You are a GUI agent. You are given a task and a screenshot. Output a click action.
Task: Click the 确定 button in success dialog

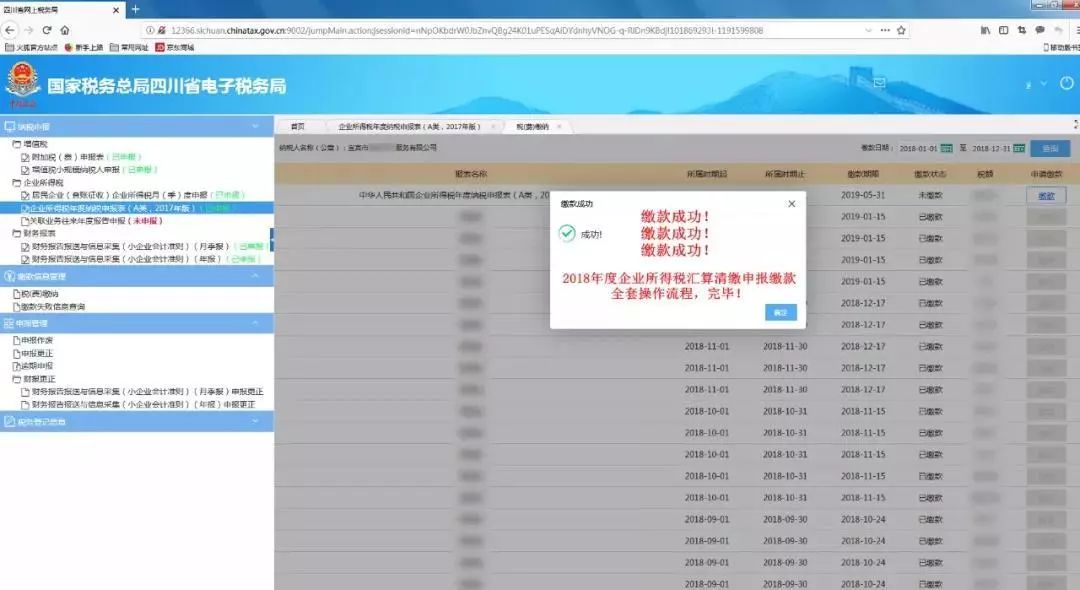tap(781, 312)
